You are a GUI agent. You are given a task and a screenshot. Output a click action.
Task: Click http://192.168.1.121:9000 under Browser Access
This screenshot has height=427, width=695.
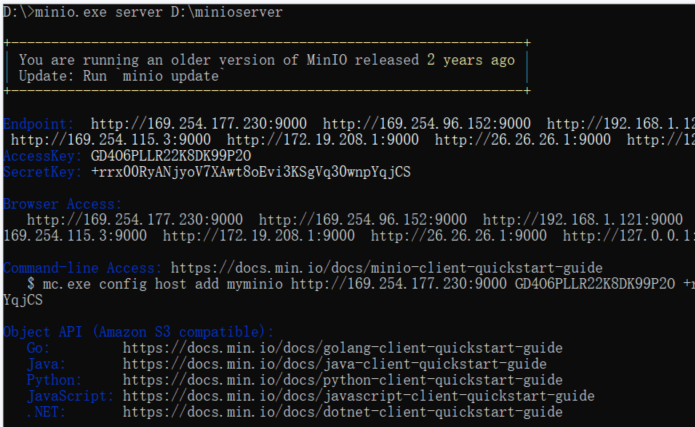(582, 219)
